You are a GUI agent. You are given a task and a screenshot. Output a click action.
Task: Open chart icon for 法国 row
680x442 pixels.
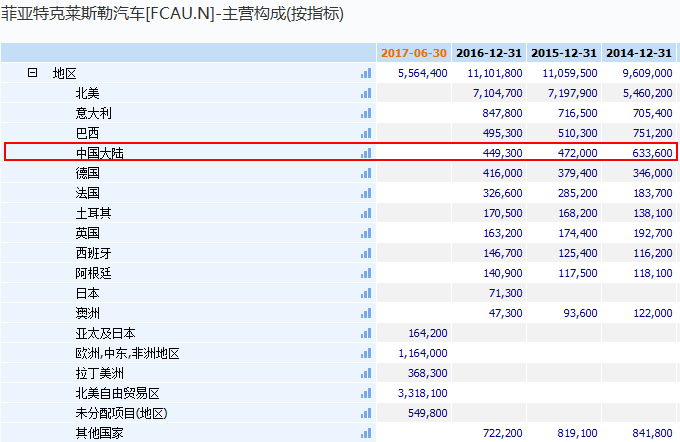pyautogui.click(x=366, y=193)
